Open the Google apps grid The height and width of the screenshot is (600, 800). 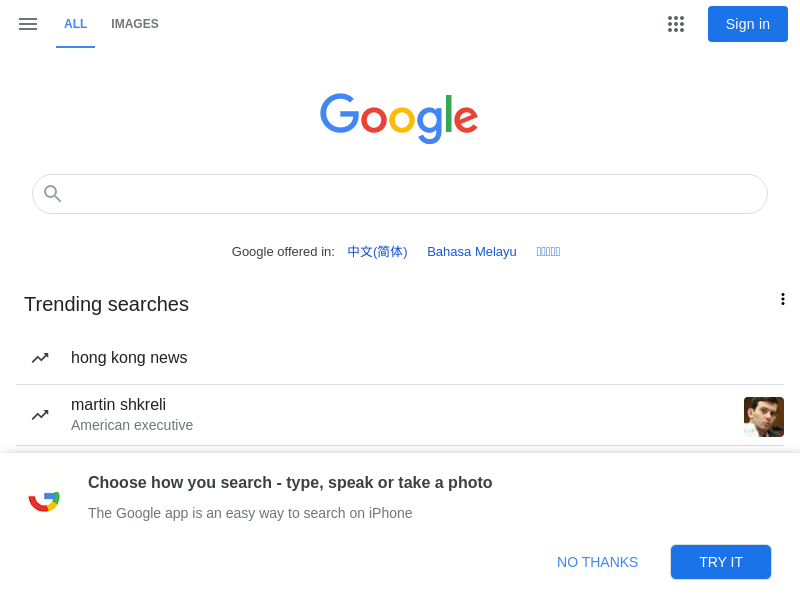click(676, 24)
